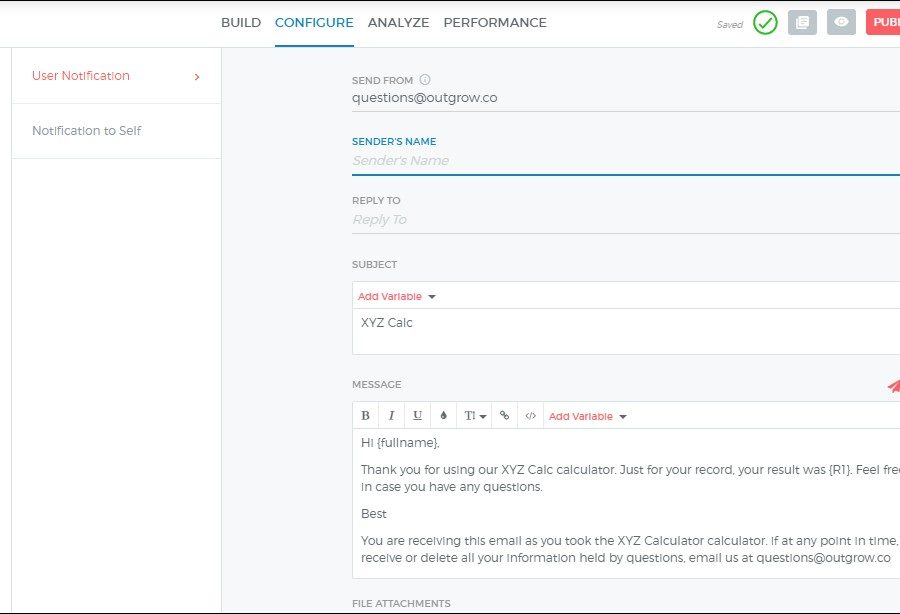Open the font size dropdown
Image resolution: width=900 pixels, height=614 pixels.
475,416
